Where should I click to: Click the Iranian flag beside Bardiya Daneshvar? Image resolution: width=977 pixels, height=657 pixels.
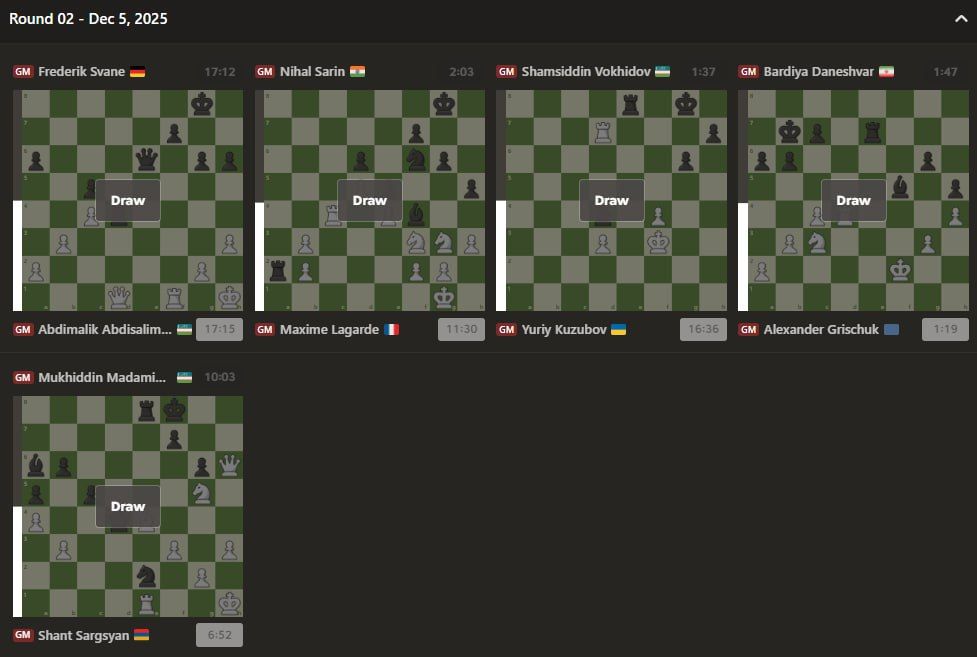point(886,72)
